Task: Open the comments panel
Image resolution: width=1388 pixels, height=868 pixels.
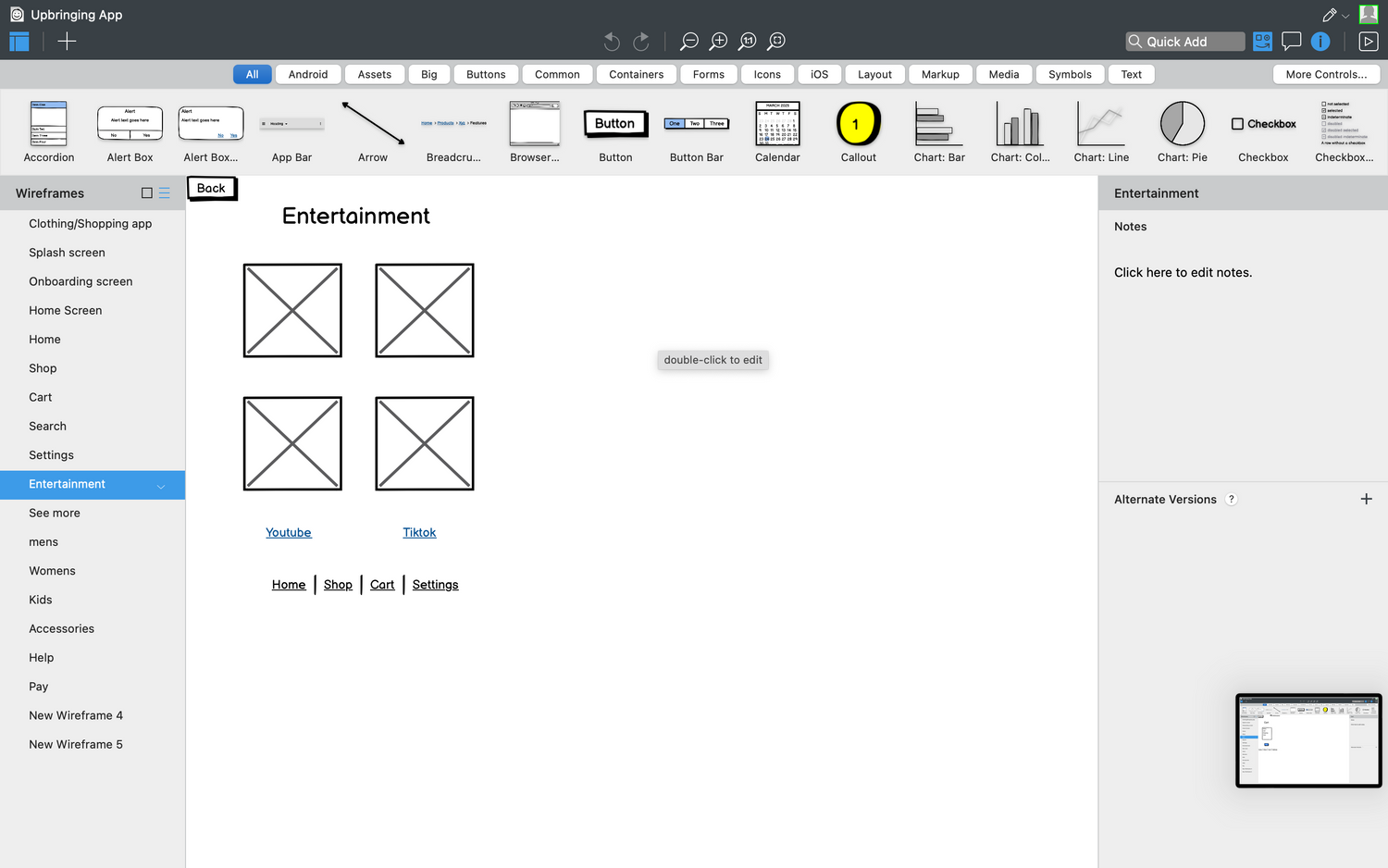Action: (x=1292, y=41)
